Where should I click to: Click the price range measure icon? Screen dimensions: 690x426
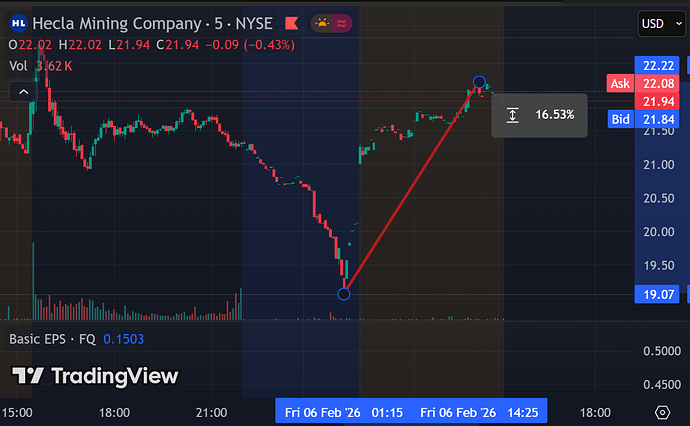[x=512, y=115]
